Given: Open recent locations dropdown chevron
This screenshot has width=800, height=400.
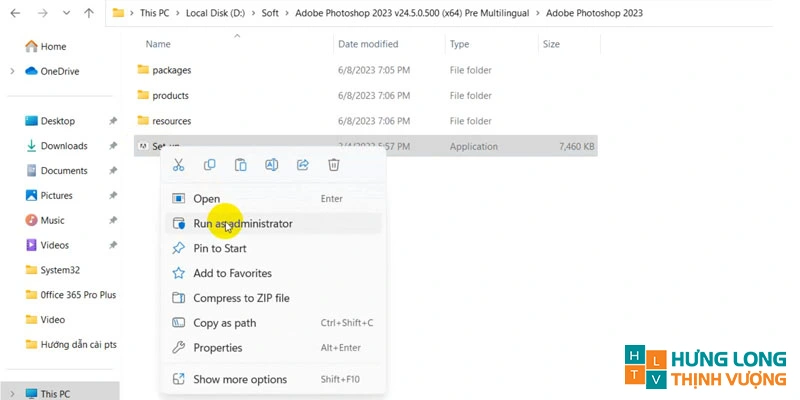Looking at the screenshot, I should click(x=66, y=13).
